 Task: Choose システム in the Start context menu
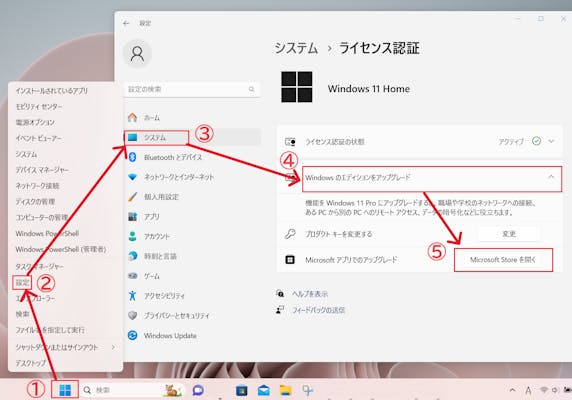pos(26,154)
